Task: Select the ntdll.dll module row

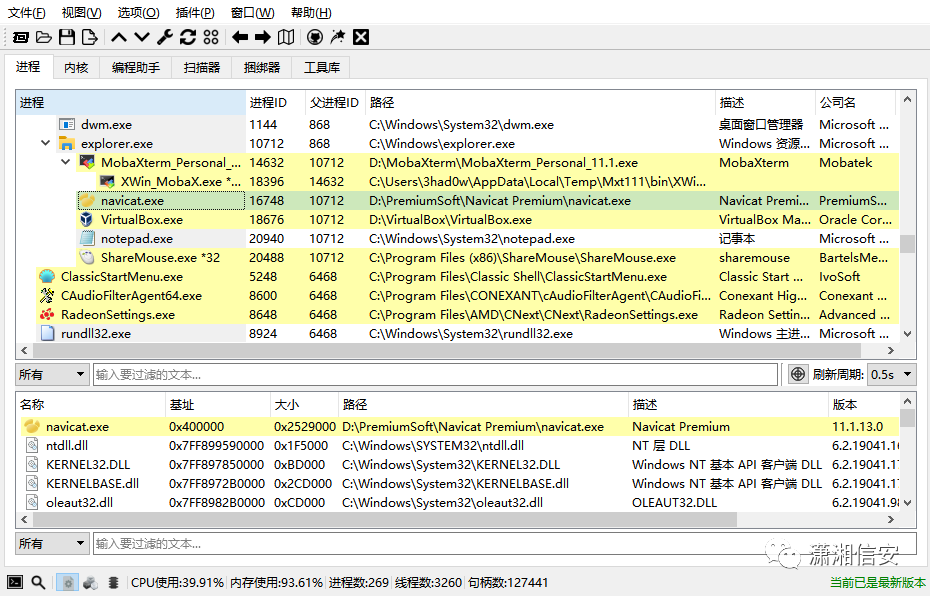Action: coord(458,445)
